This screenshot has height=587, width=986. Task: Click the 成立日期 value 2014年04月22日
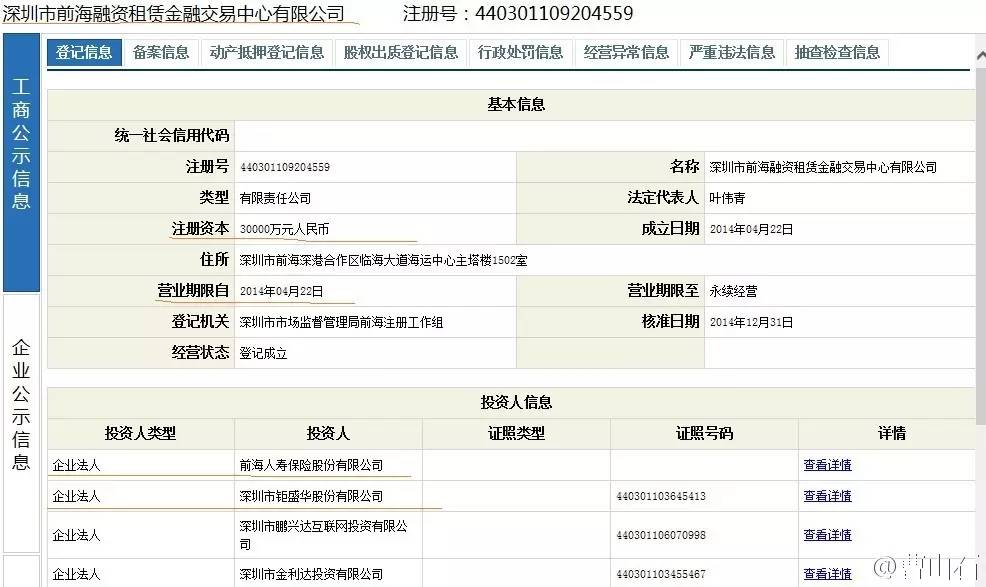pos(751,229)
